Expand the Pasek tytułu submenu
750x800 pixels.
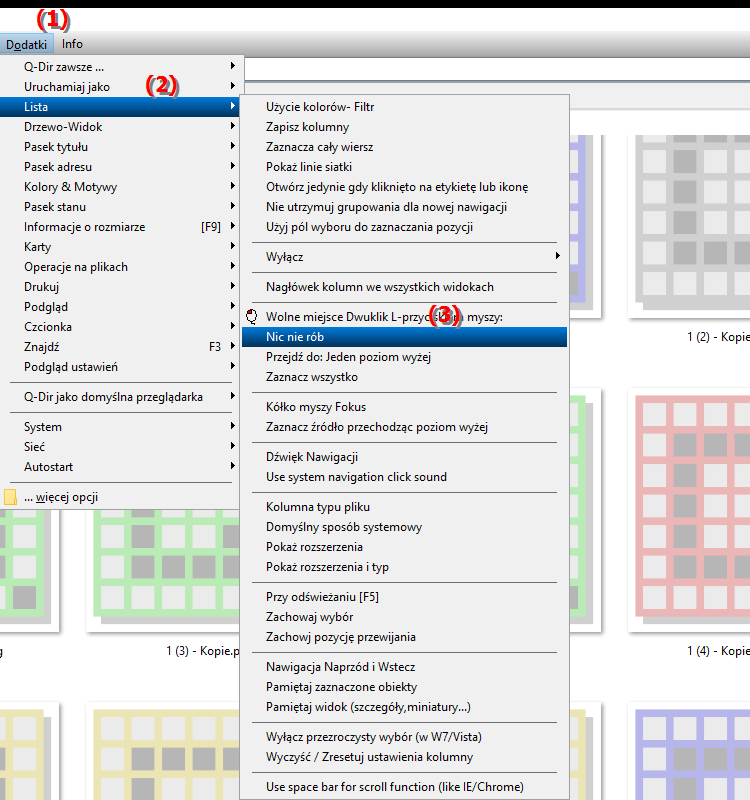[x=120, y=147]
